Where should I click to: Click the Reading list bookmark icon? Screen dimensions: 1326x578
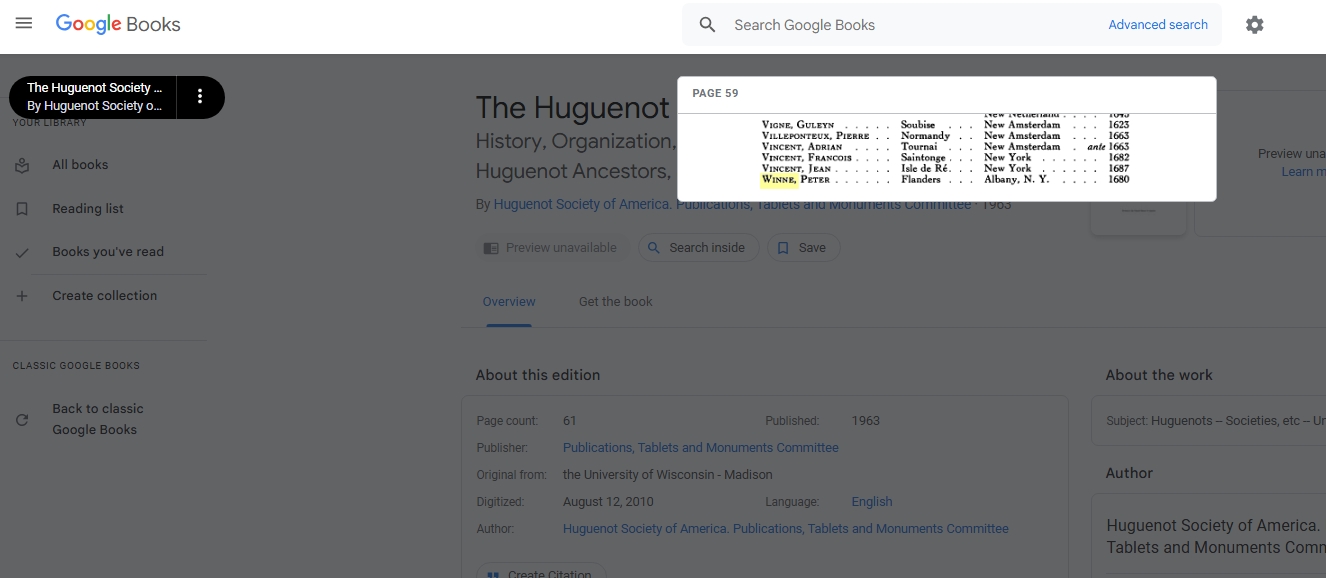pyautogui.click(x=22, y=209)
